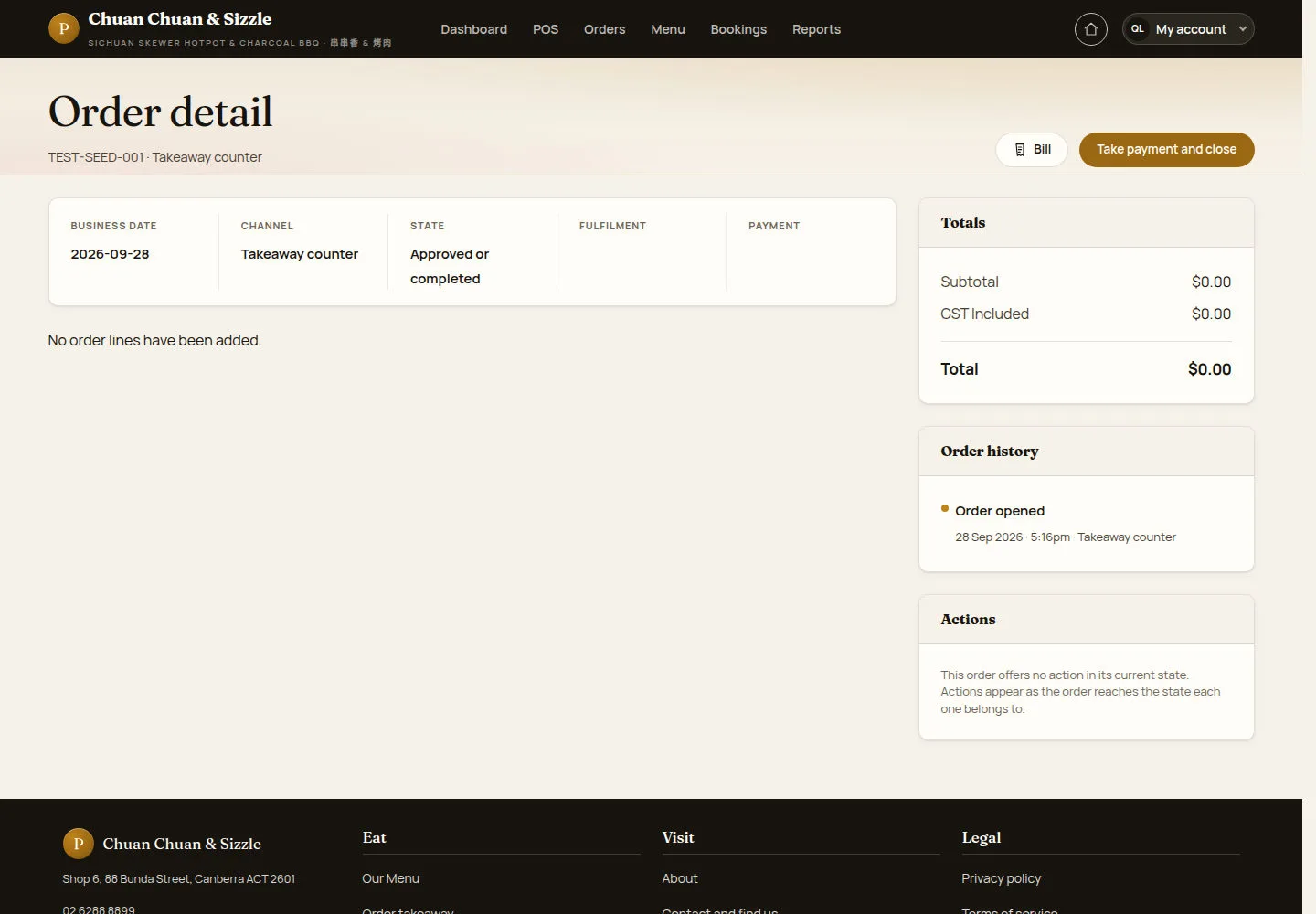Click the Chuan Chuan & Sizzle header title
The image size is (1316, 914).
180,19
